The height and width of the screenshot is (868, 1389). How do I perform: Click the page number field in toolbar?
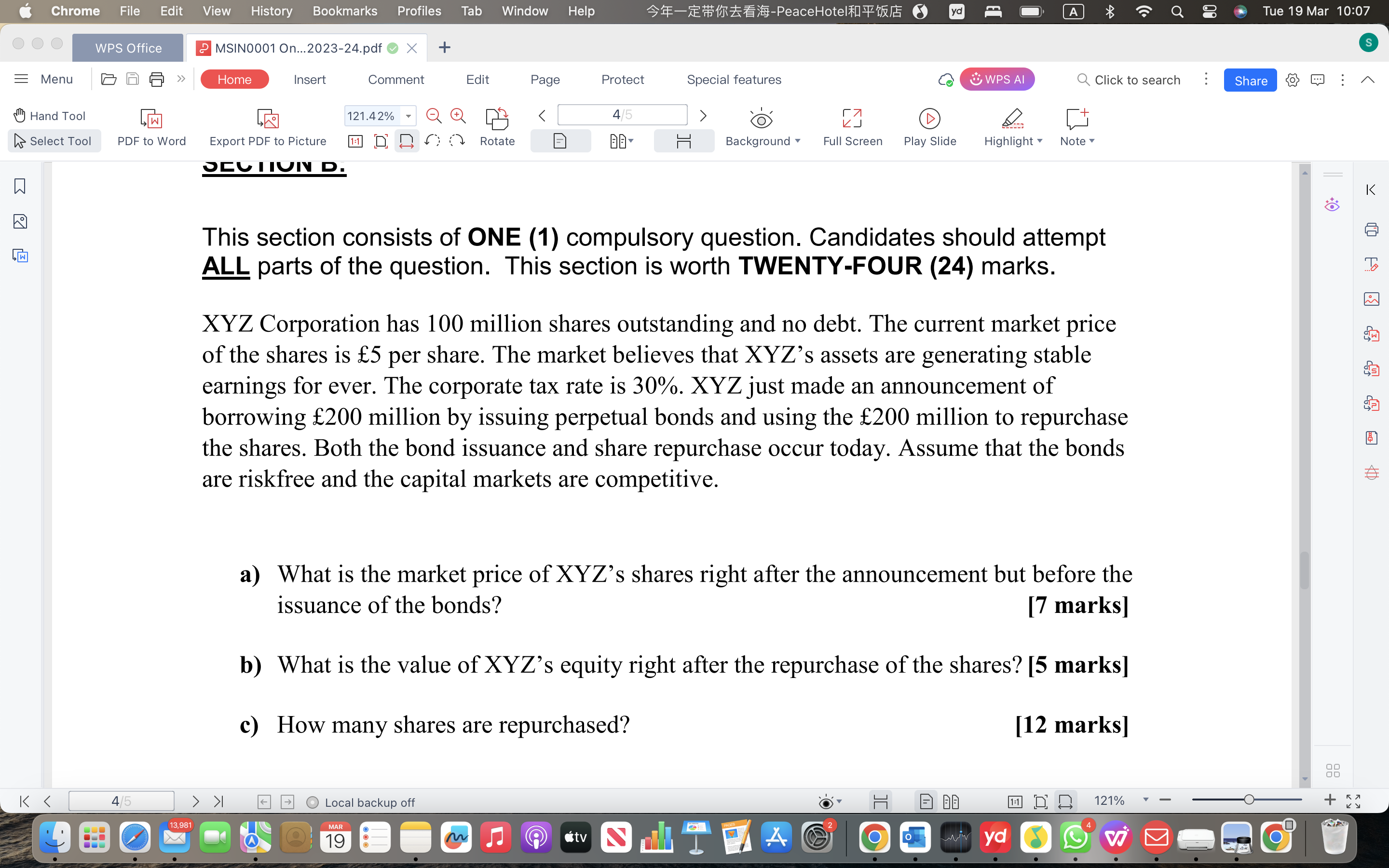(x=622, y=115)
